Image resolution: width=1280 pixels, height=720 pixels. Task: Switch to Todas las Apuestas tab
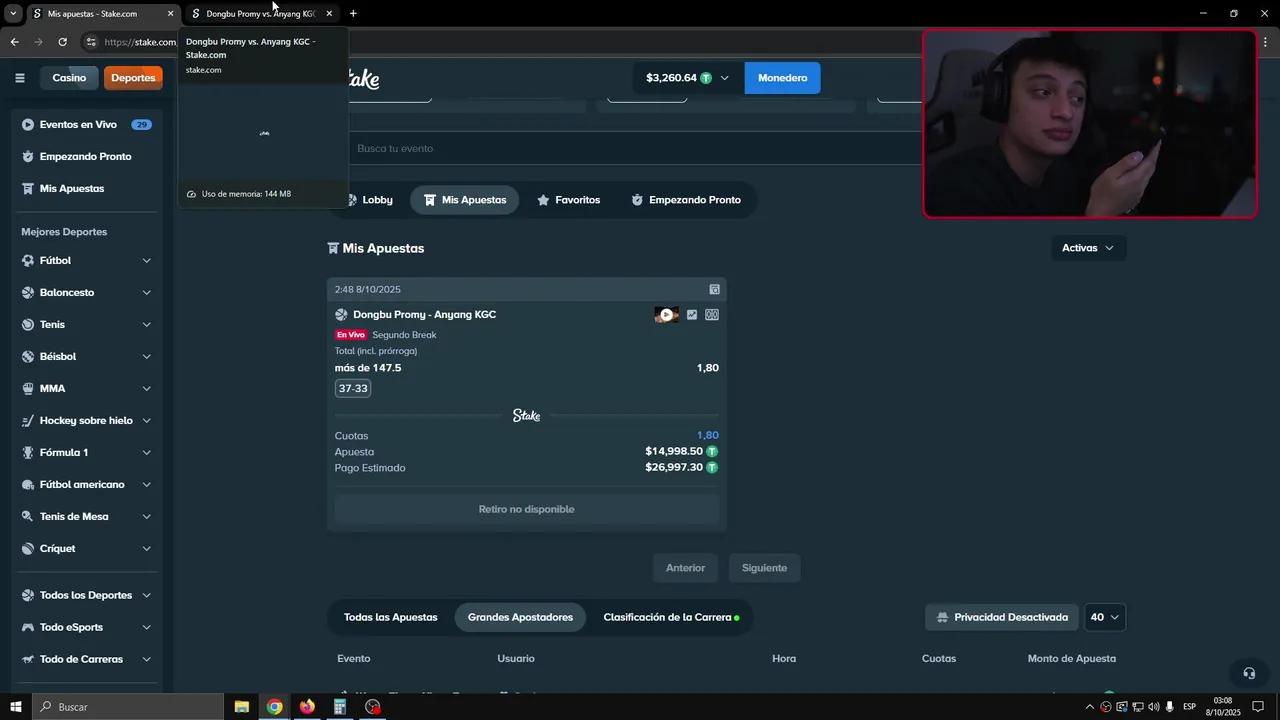coord(390,617)
